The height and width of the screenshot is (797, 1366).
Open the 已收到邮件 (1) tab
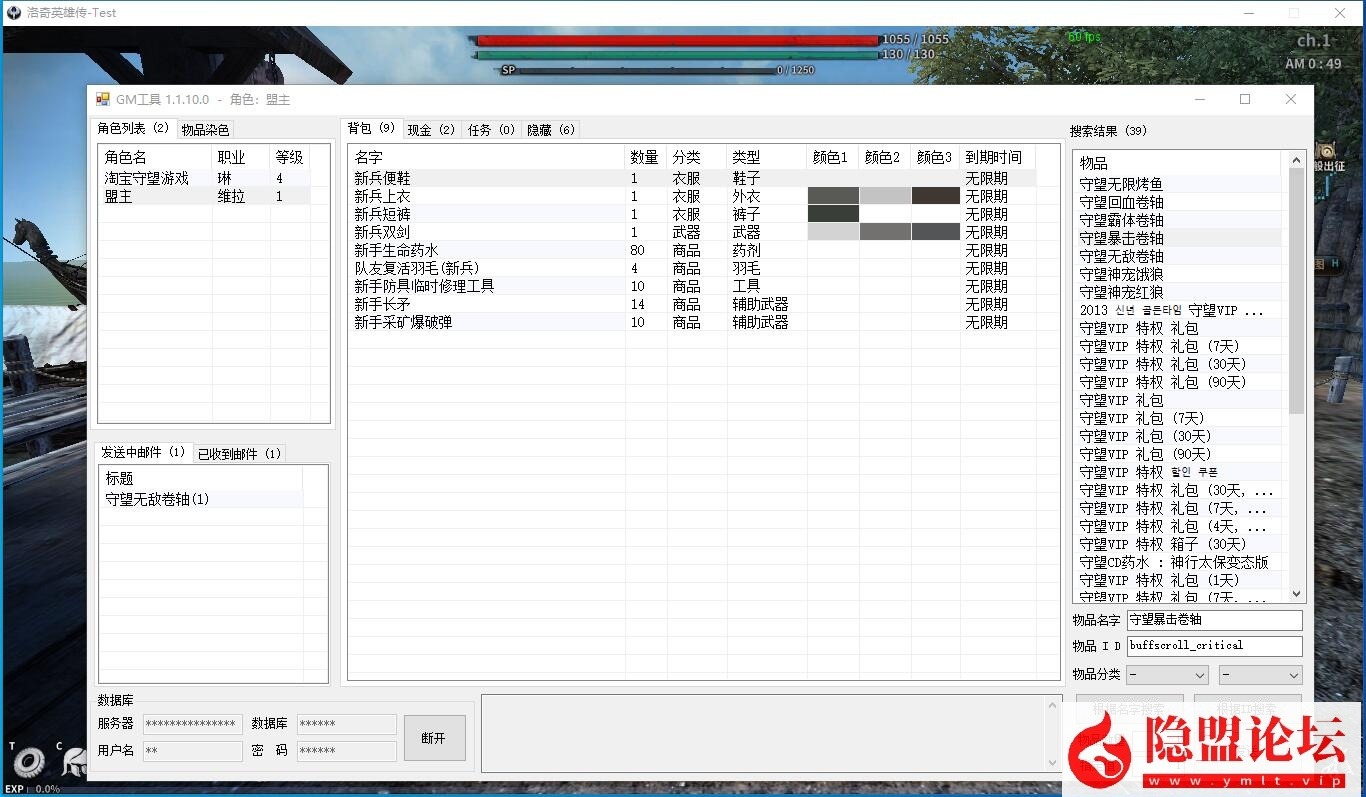(239, 453)
